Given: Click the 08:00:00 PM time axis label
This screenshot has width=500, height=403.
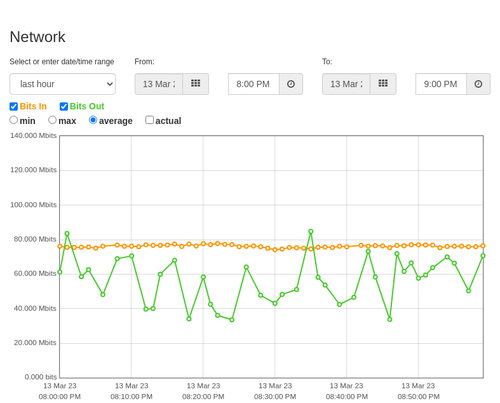Looking at the screenshot, I should pos(60,397).
